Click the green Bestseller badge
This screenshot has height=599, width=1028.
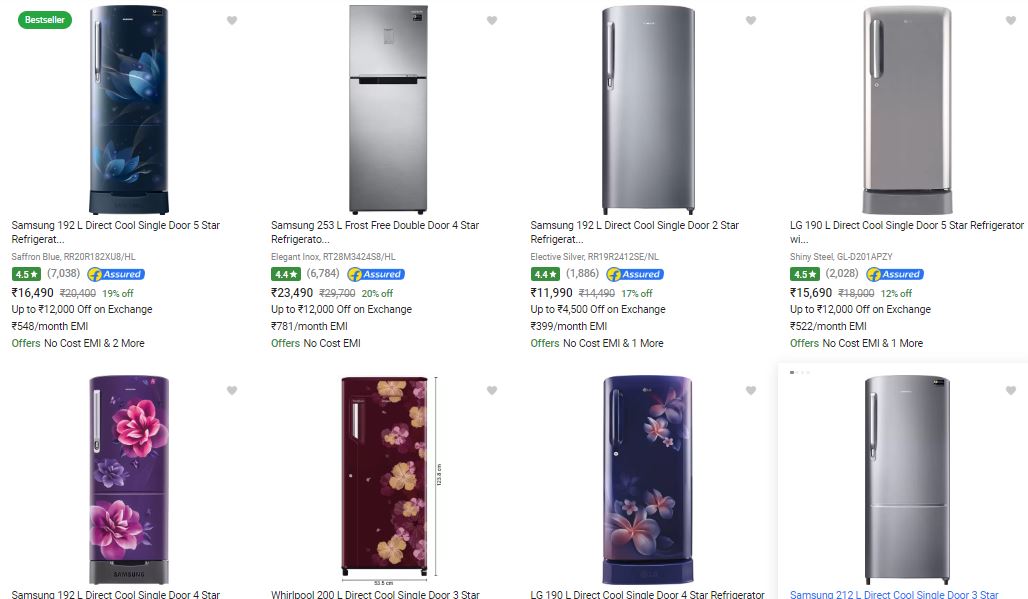pos(45,20)
